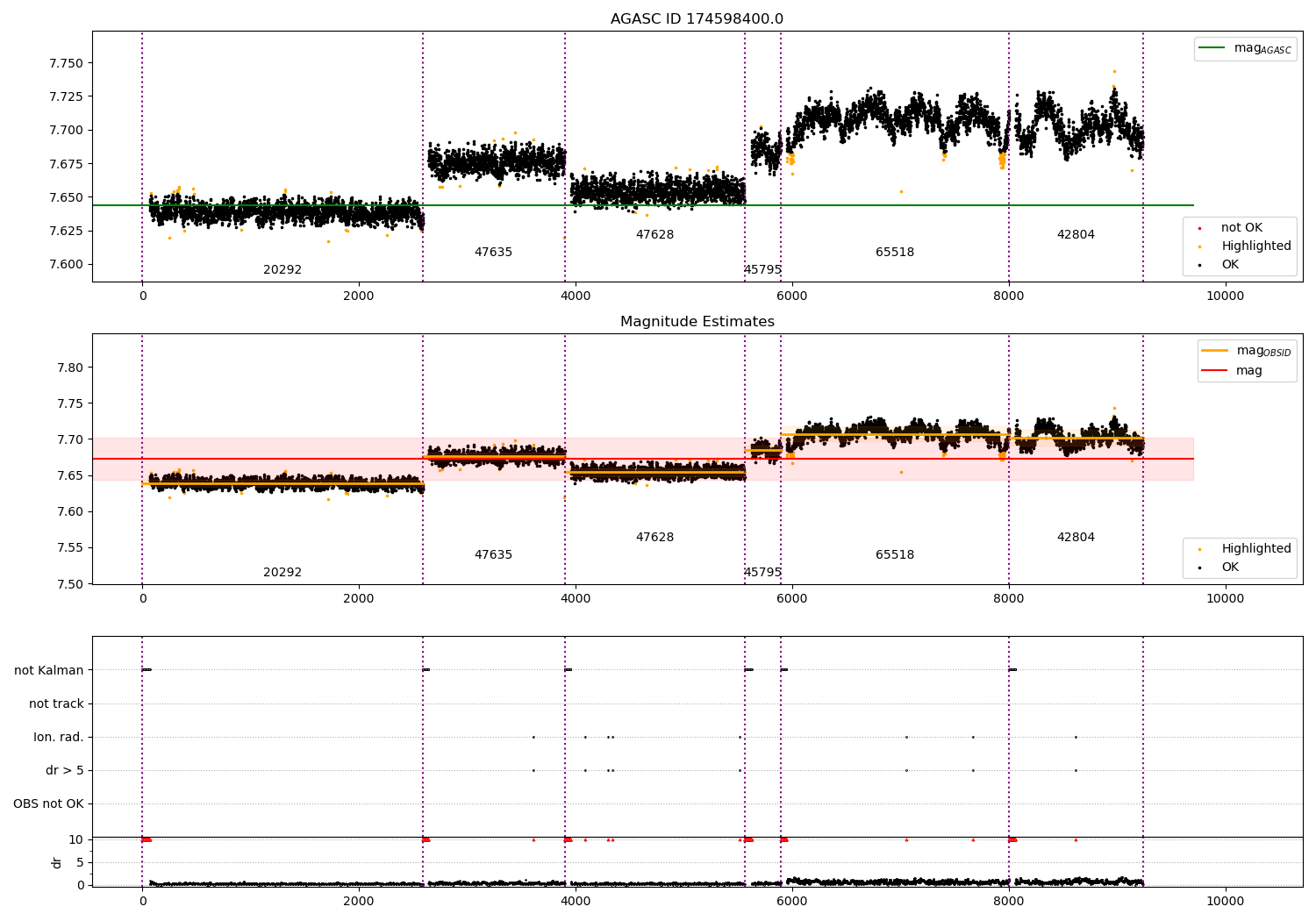Click OBSID label 45795 in the AGASC plot

click(762, 270)
